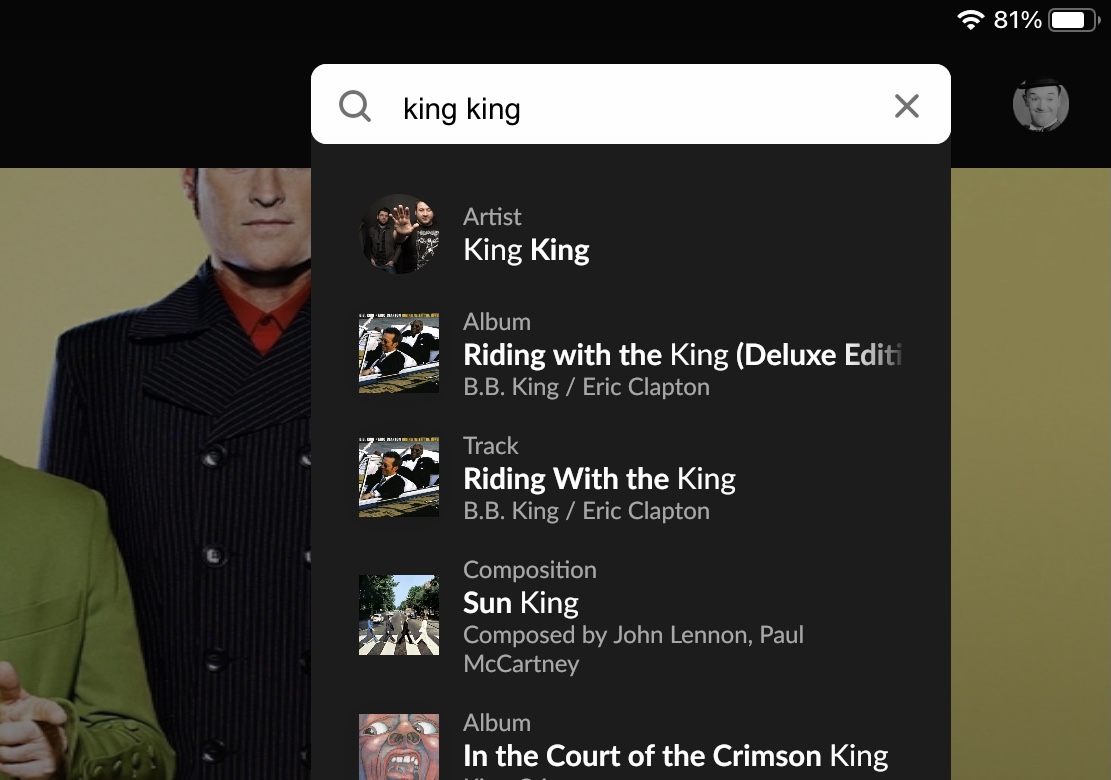The width and height of the screenshot is (1111, 780).
Task: Open In the Court of the Crimson King
Action: (675, 755)
